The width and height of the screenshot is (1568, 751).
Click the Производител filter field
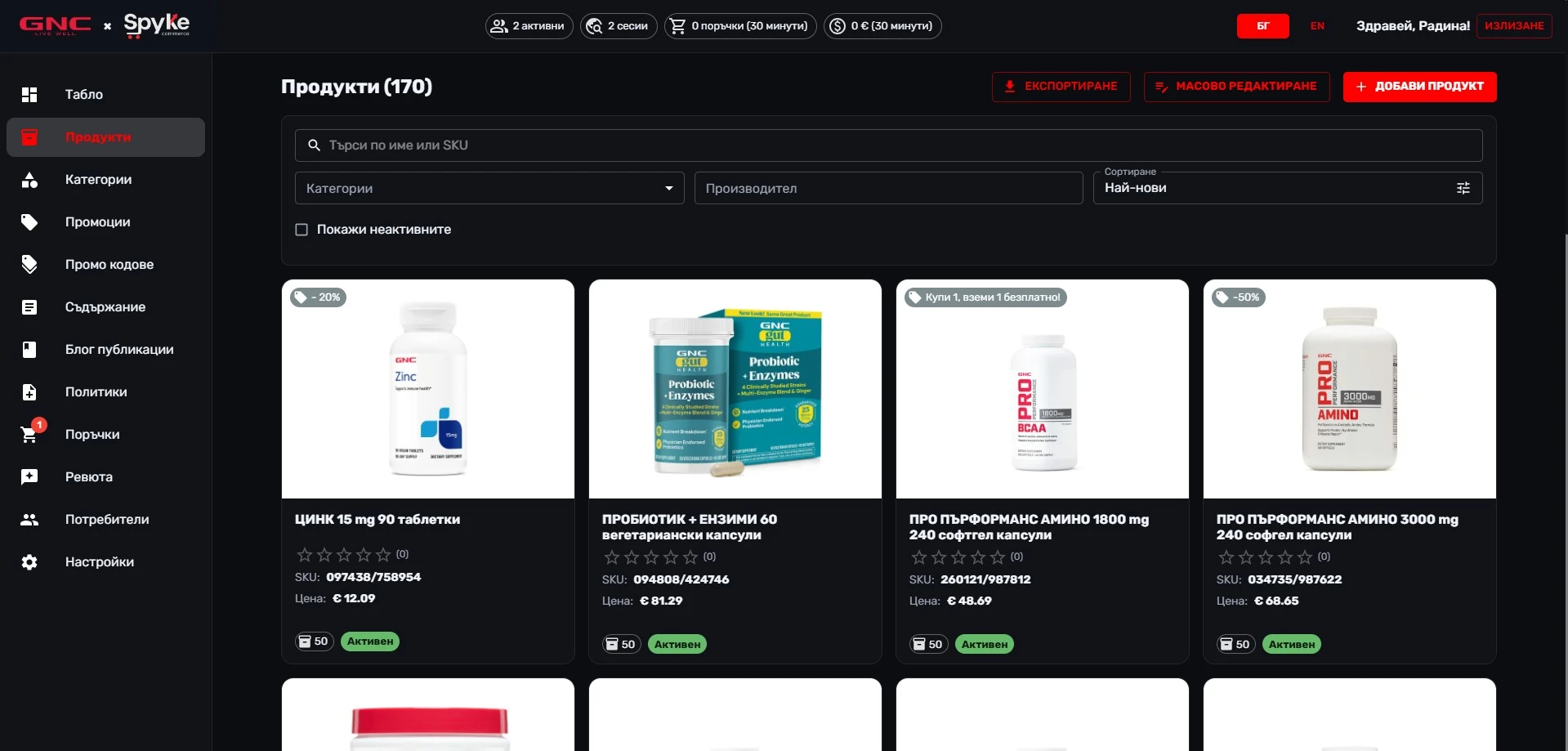click(x=888, y=188)
